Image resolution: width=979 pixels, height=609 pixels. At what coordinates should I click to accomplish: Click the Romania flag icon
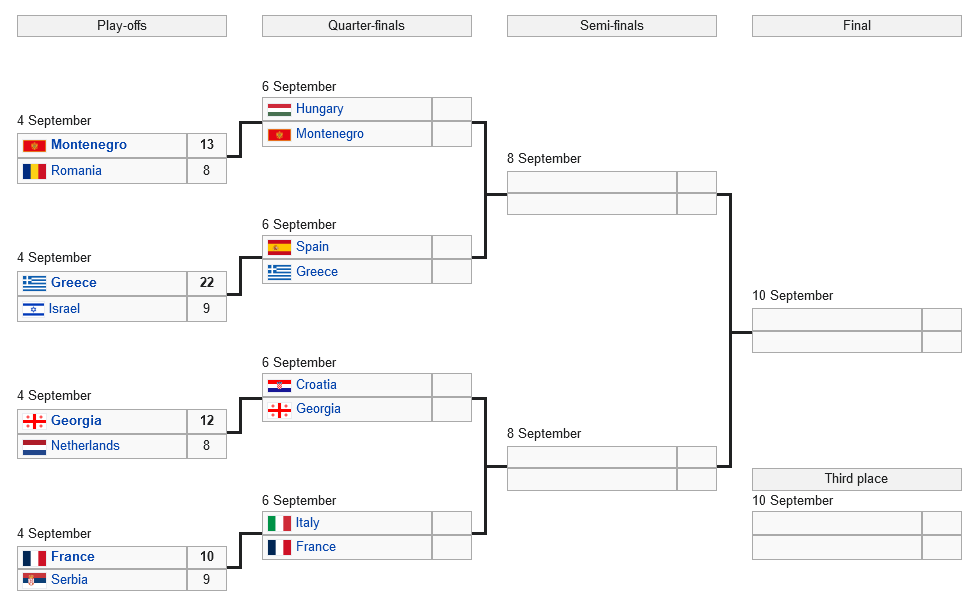[34, 171]
